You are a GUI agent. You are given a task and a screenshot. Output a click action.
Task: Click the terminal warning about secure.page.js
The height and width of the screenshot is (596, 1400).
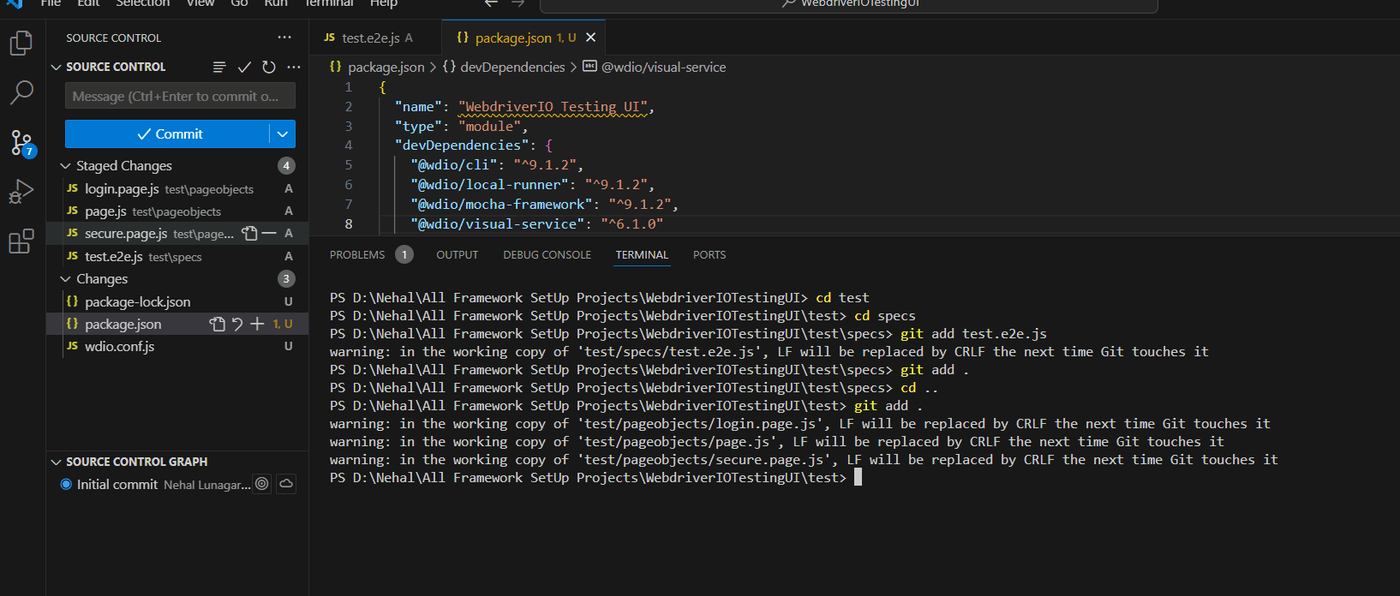pos(803,459)
